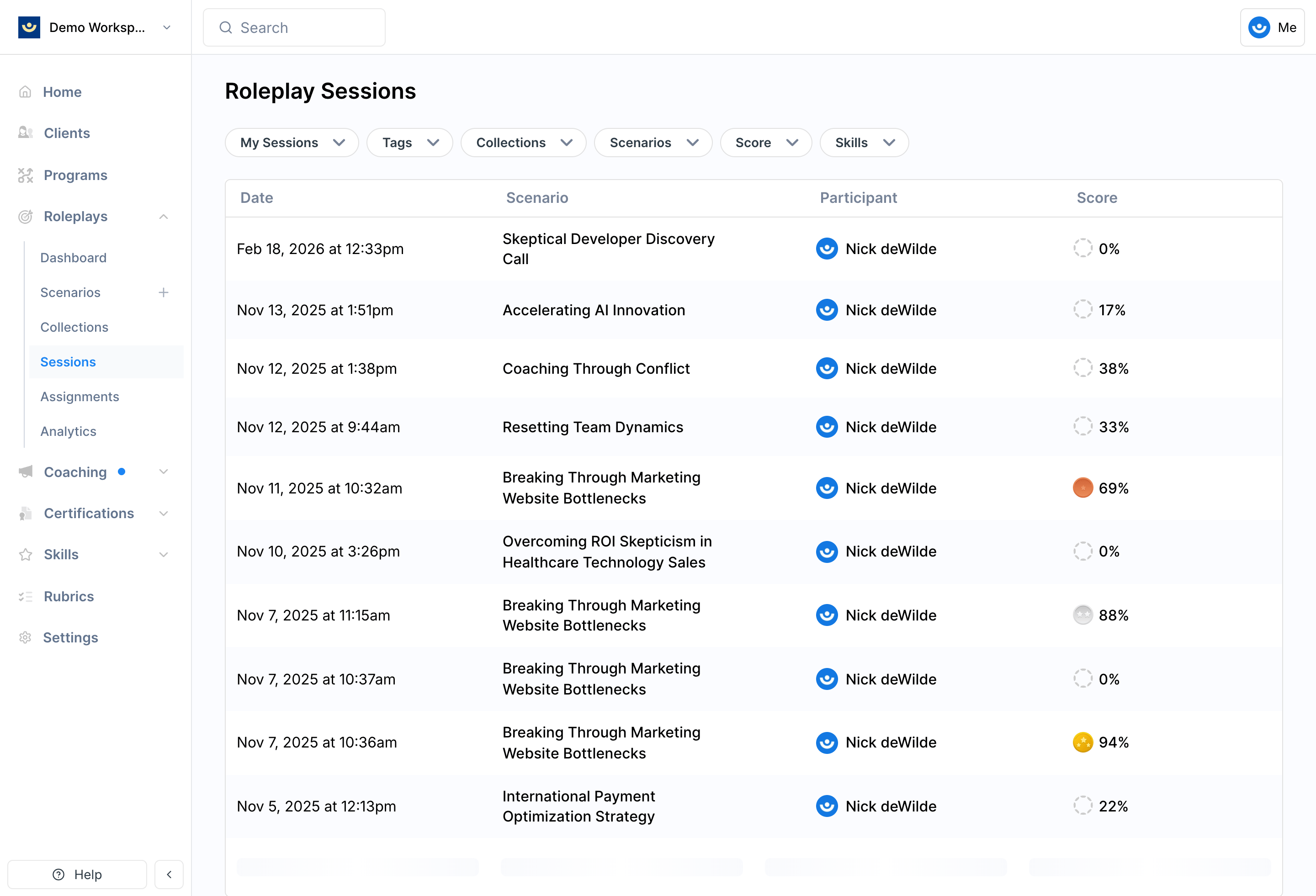Open the Coaching Through Conflict session
The width and height of the screenshot is (1316, 896).
click(596, 368)
